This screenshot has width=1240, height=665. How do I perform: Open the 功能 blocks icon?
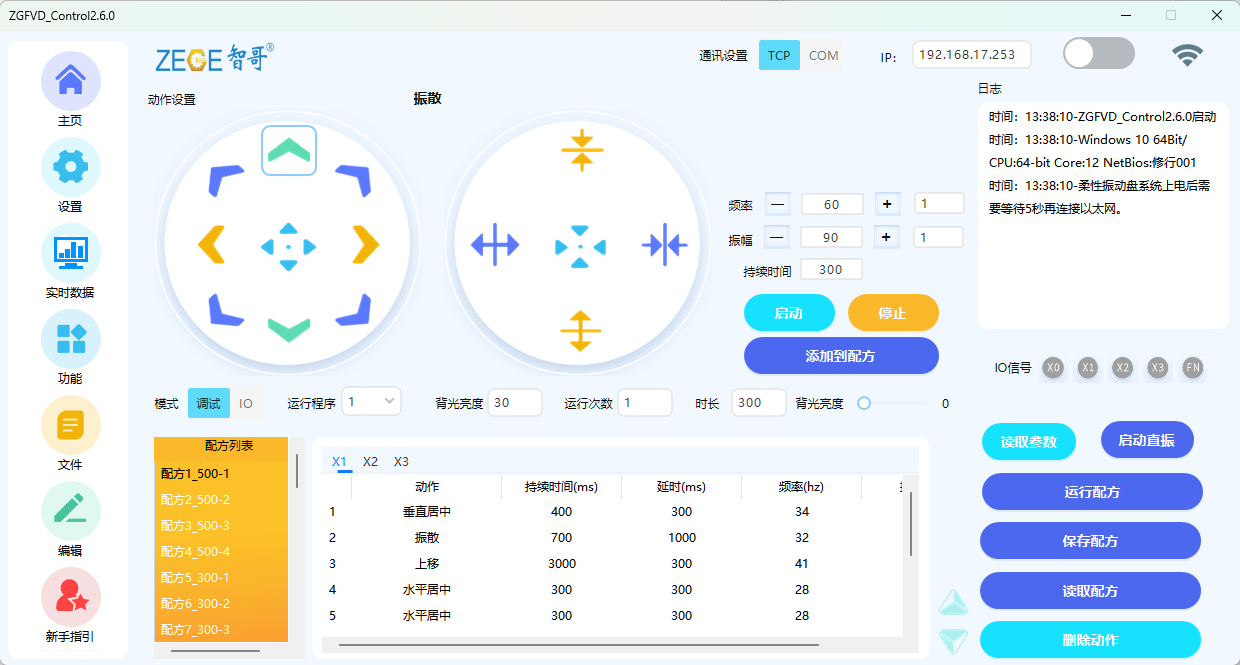[x=70, y=339]
